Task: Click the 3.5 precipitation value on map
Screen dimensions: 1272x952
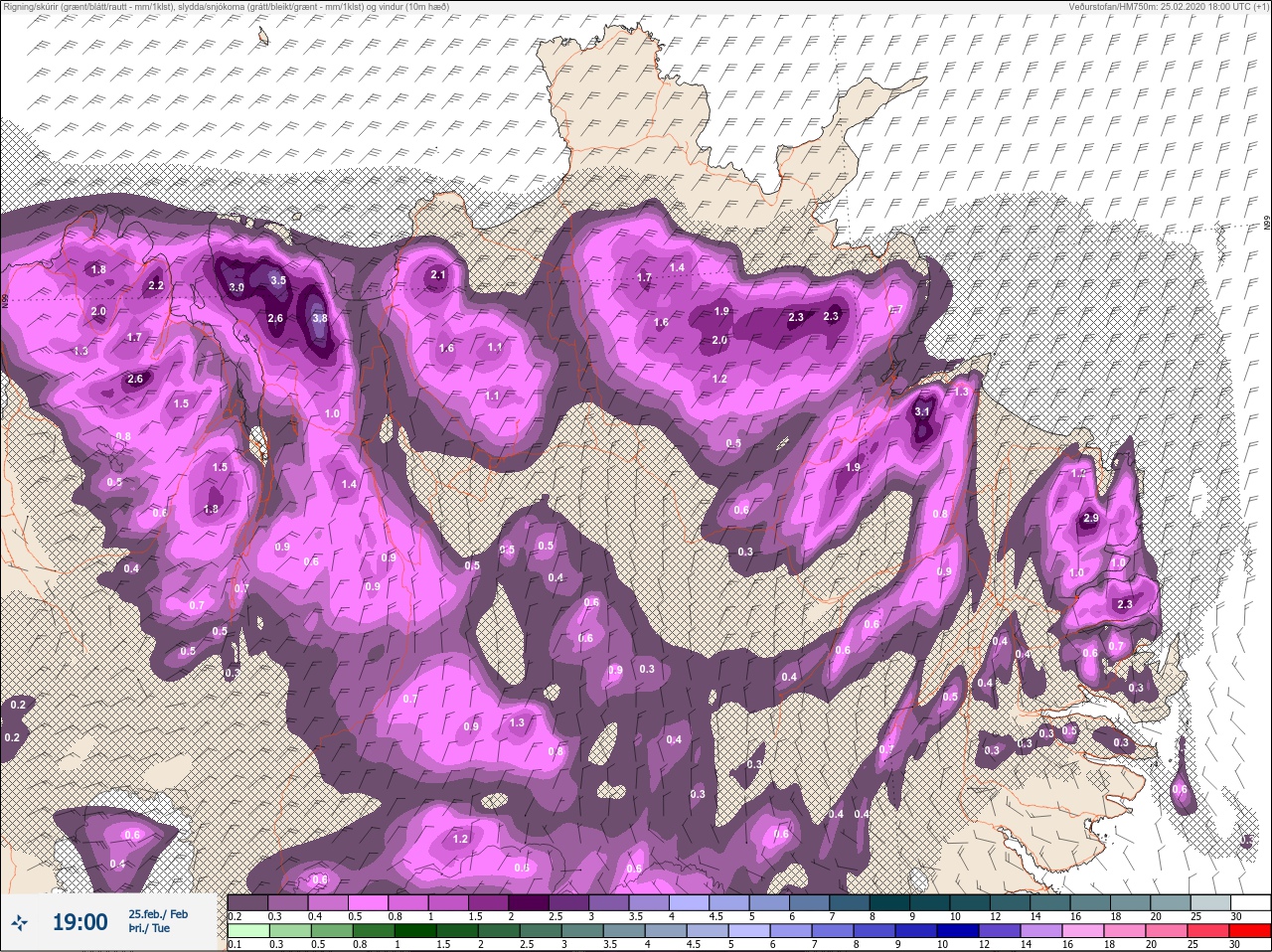Action: click(x=278, y=280)
